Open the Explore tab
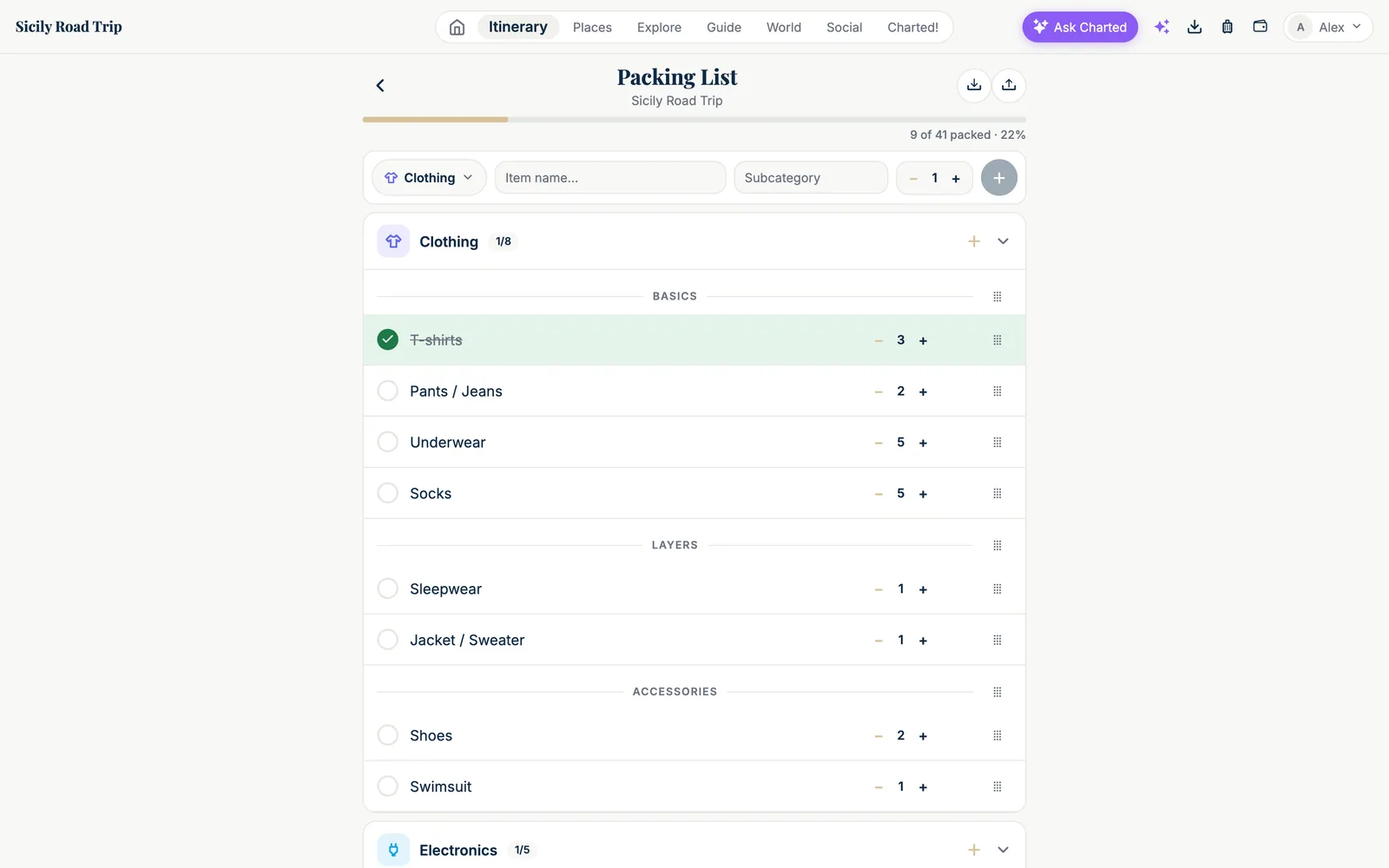This screenshot has height=868, width=1389. click(x=659, y=27)
